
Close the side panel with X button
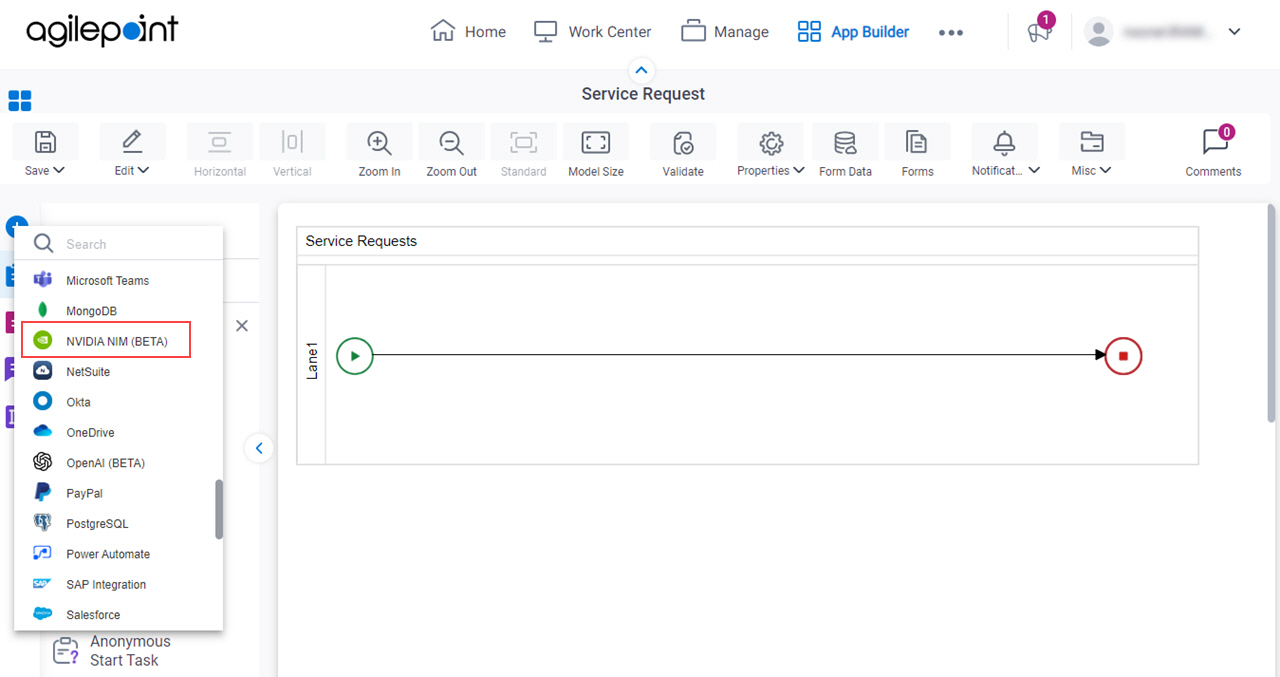[241, 326]
